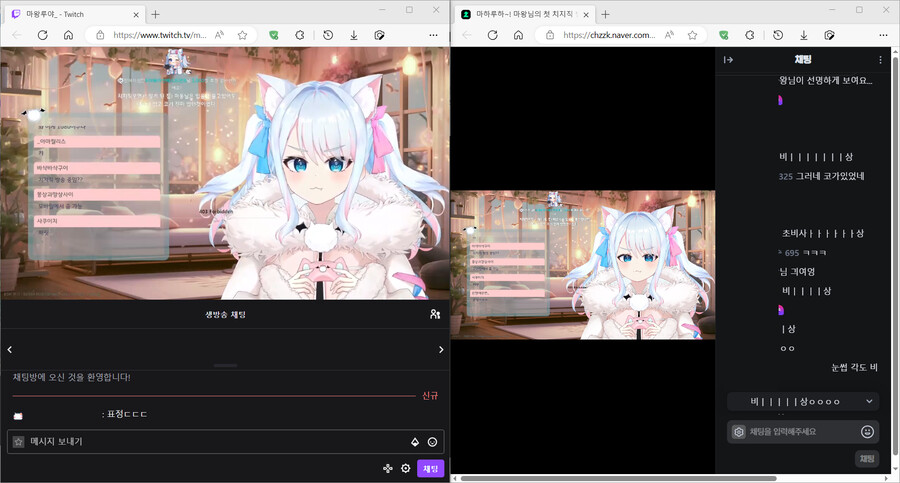Click chat message 표정ㄷㄷㄷ
The width and height of the screenshot is (900, 483).
[x=127, y=414]
